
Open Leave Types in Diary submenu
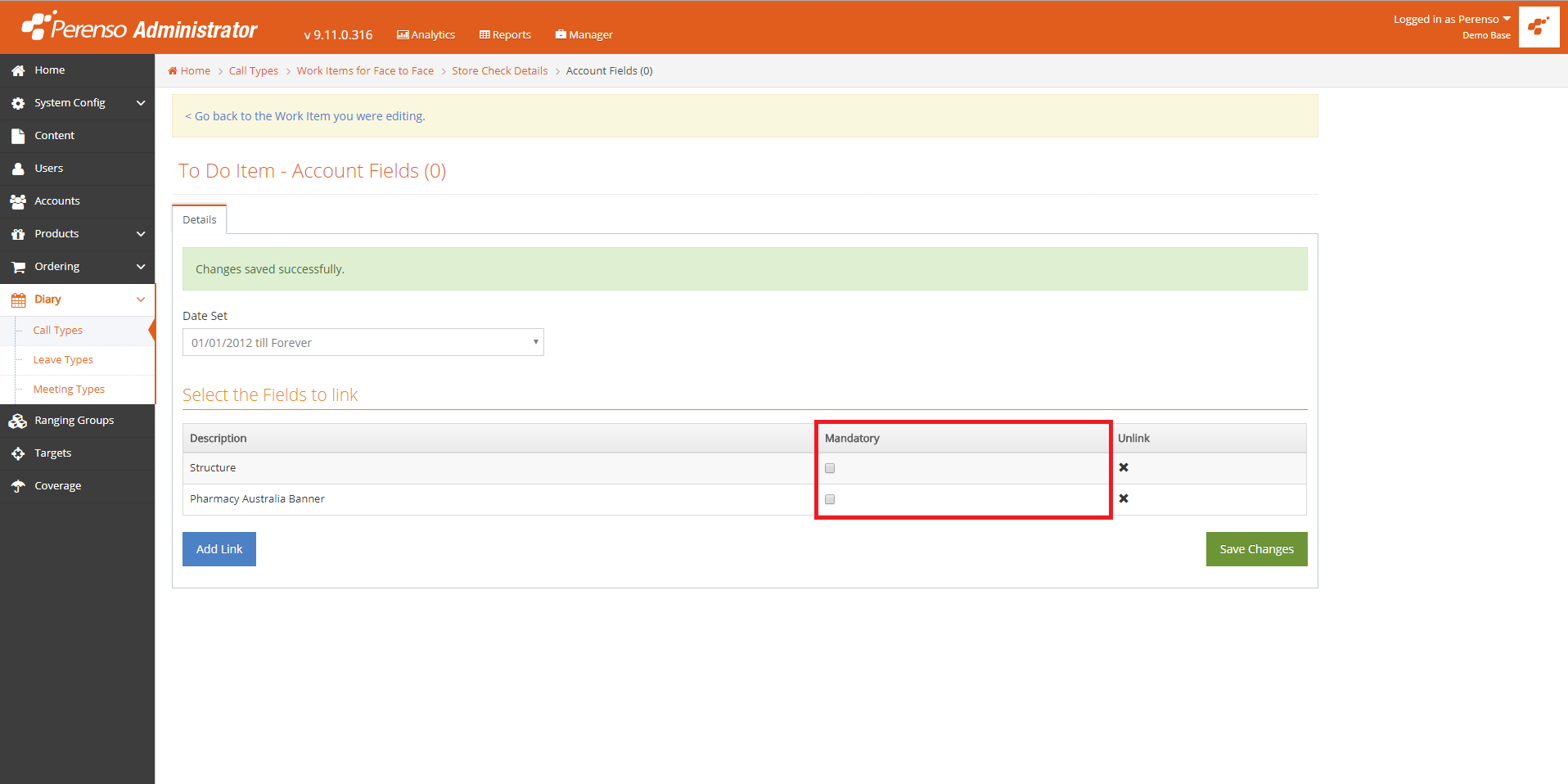click(x=63, y=360)
